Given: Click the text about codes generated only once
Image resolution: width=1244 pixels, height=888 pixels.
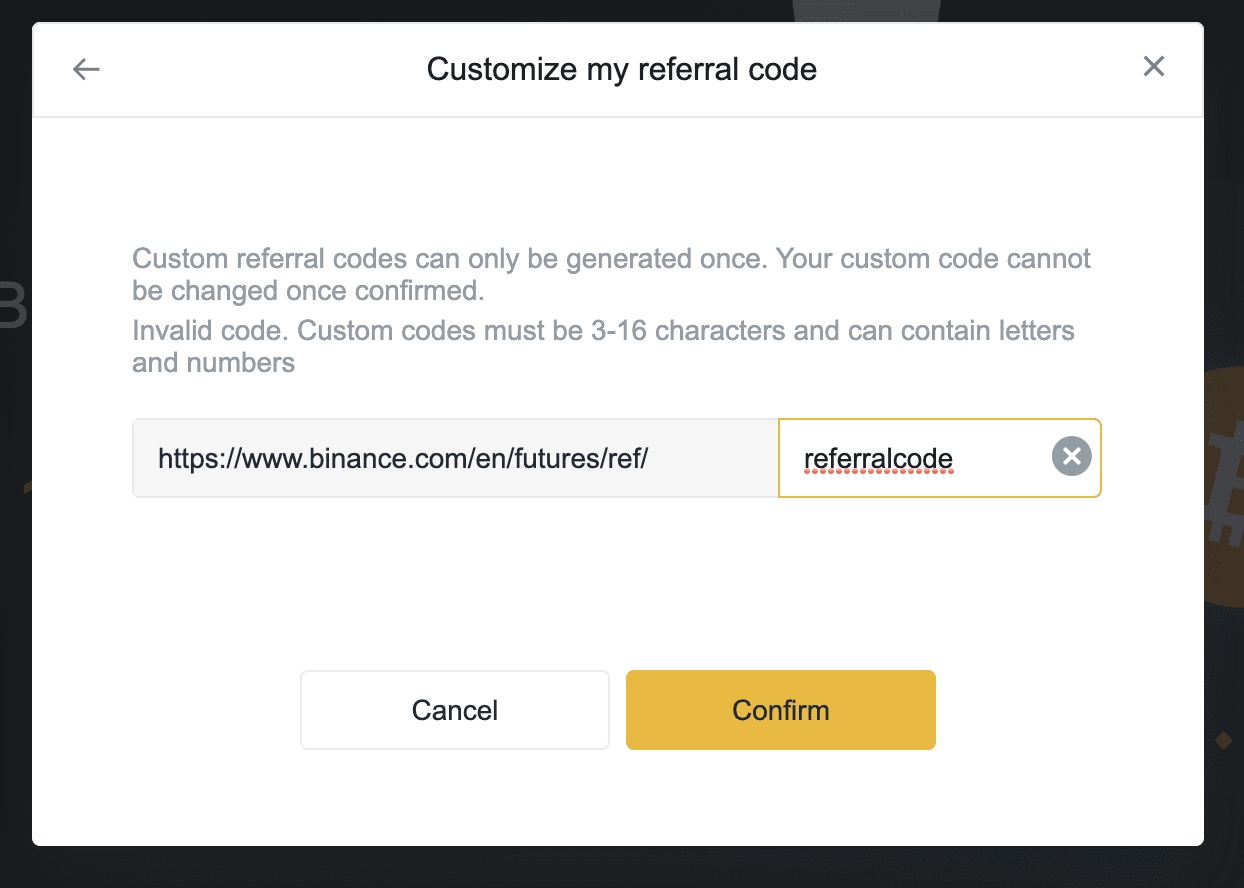Looking at the screenshot, I should coord(611,275).
